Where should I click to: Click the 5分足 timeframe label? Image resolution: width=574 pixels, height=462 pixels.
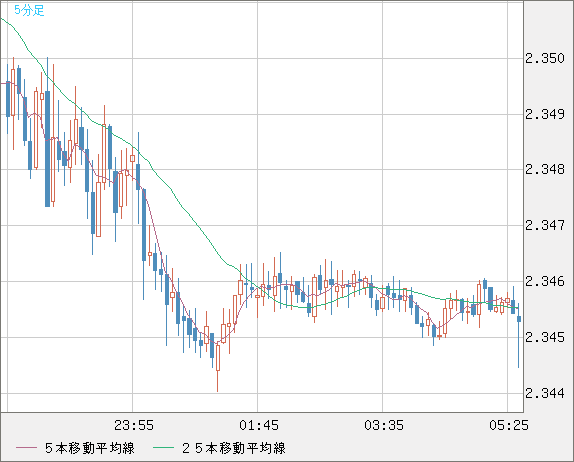[29, 10]
